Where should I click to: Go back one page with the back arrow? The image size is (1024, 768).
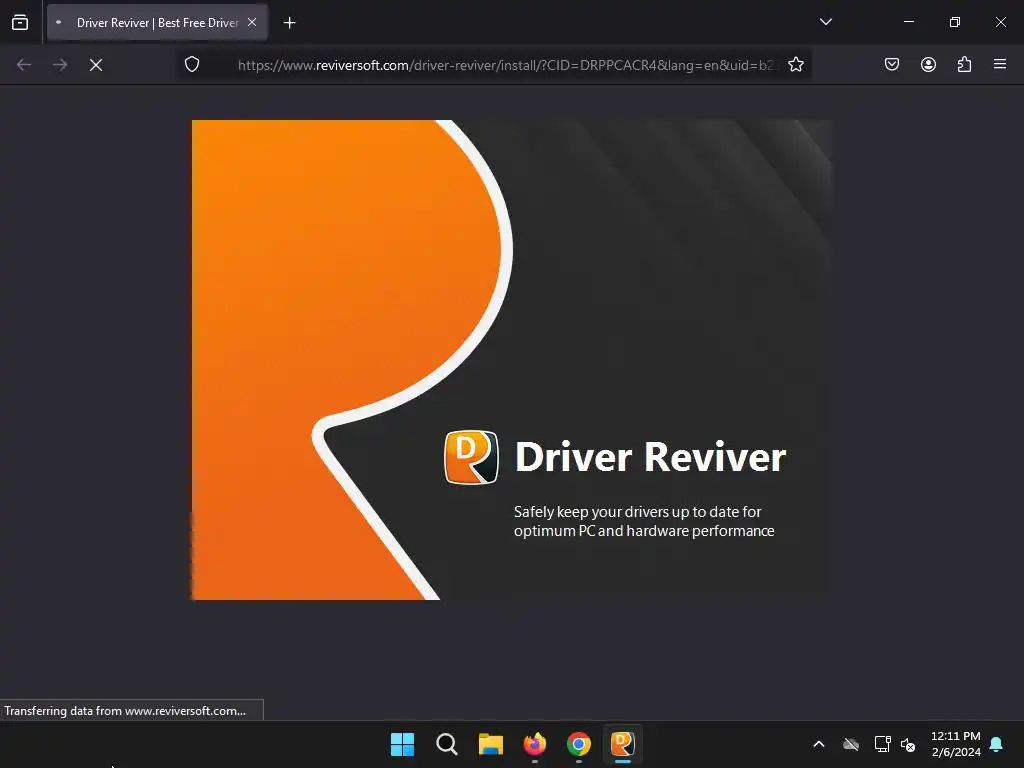(x=24, y=65)
